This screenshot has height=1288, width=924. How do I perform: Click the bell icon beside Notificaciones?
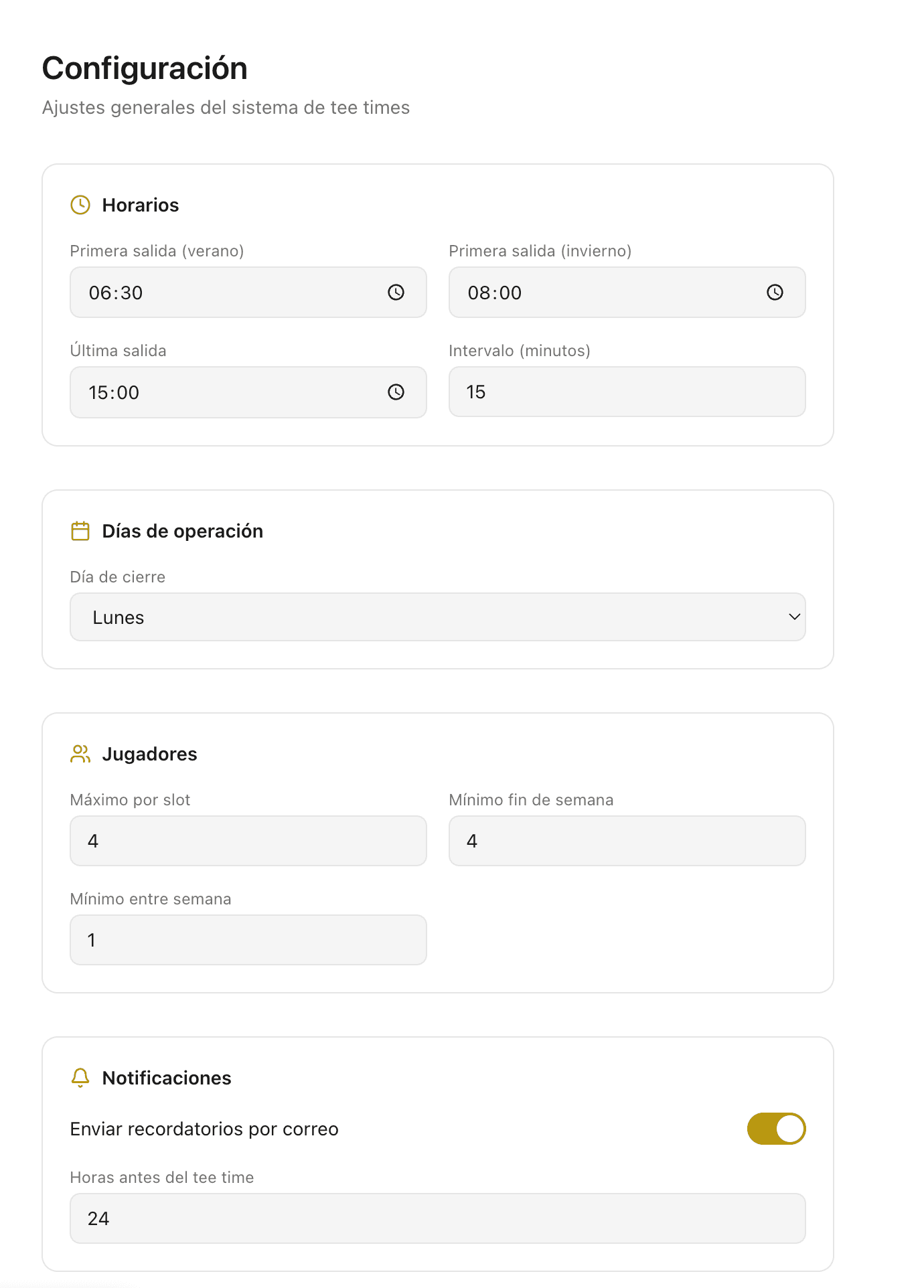click(80, 1078)
